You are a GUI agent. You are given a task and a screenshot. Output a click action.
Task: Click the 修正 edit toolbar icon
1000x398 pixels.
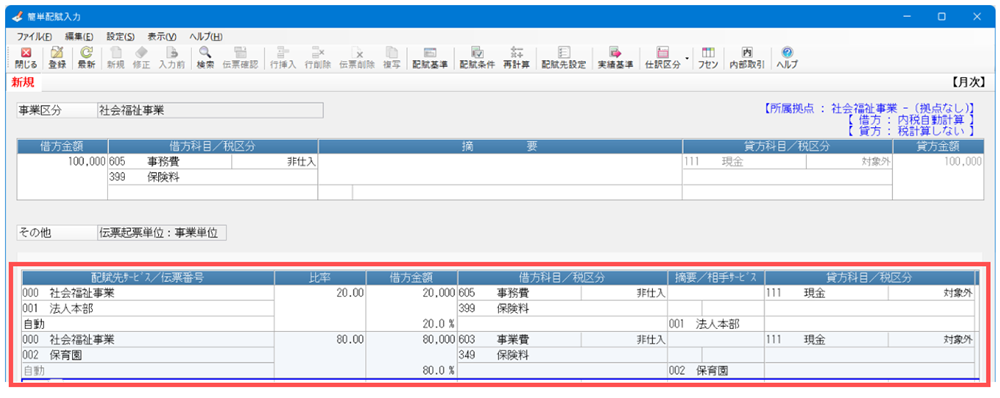coord(142,57)
